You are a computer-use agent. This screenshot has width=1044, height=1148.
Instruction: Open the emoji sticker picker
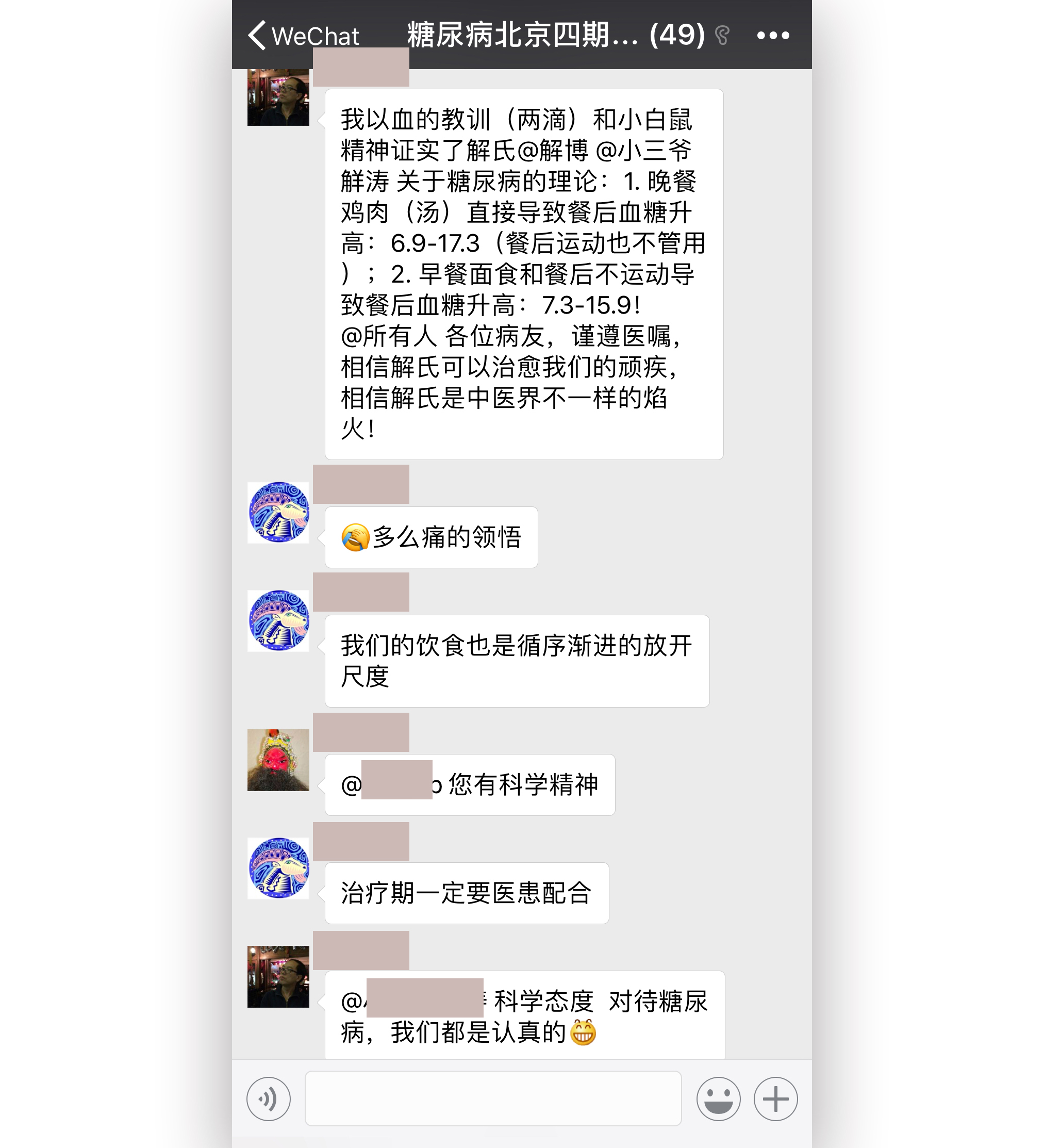(718, 1098)
